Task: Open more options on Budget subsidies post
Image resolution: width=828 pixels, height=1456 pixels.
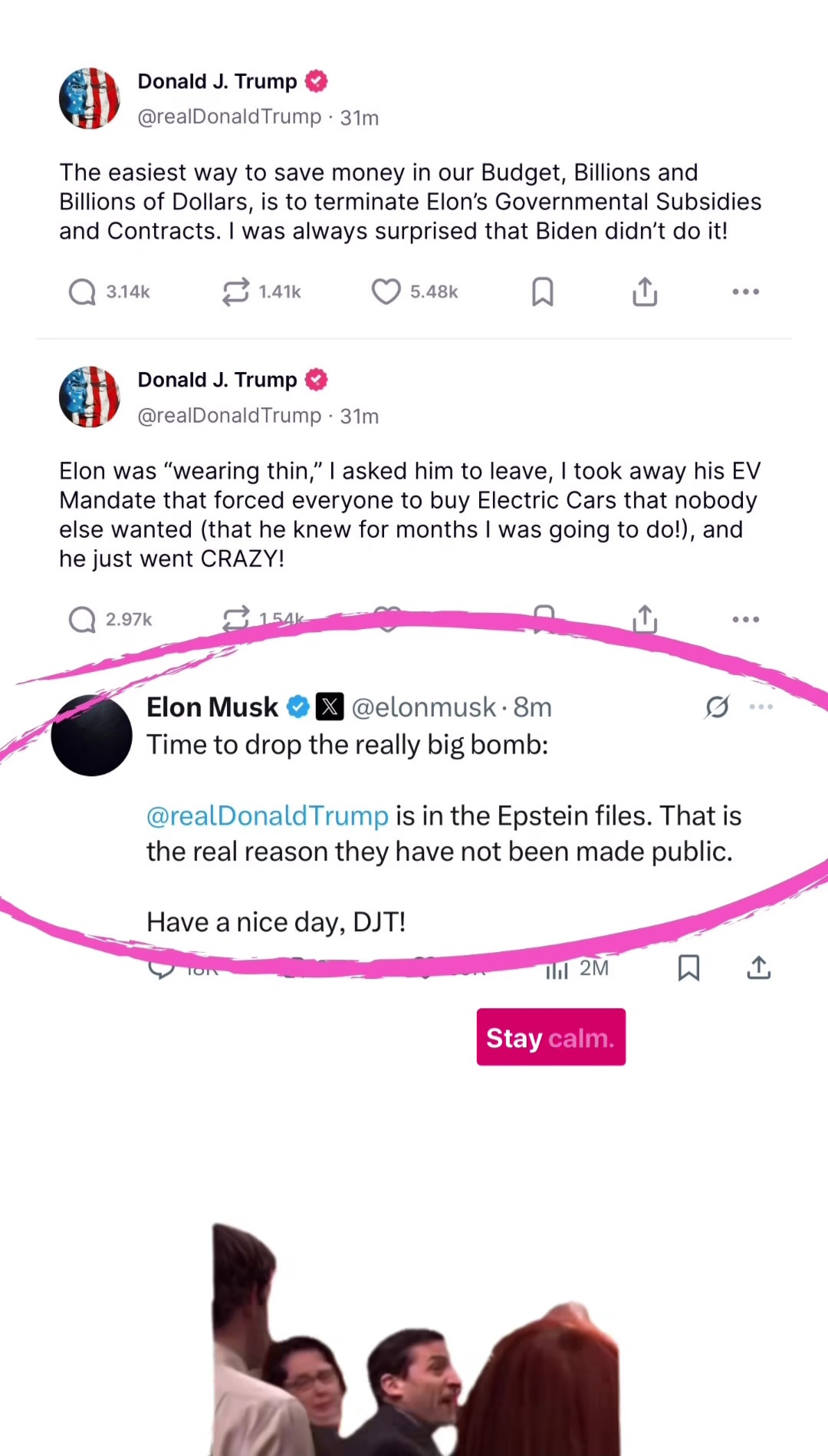Action: [745, 292]
